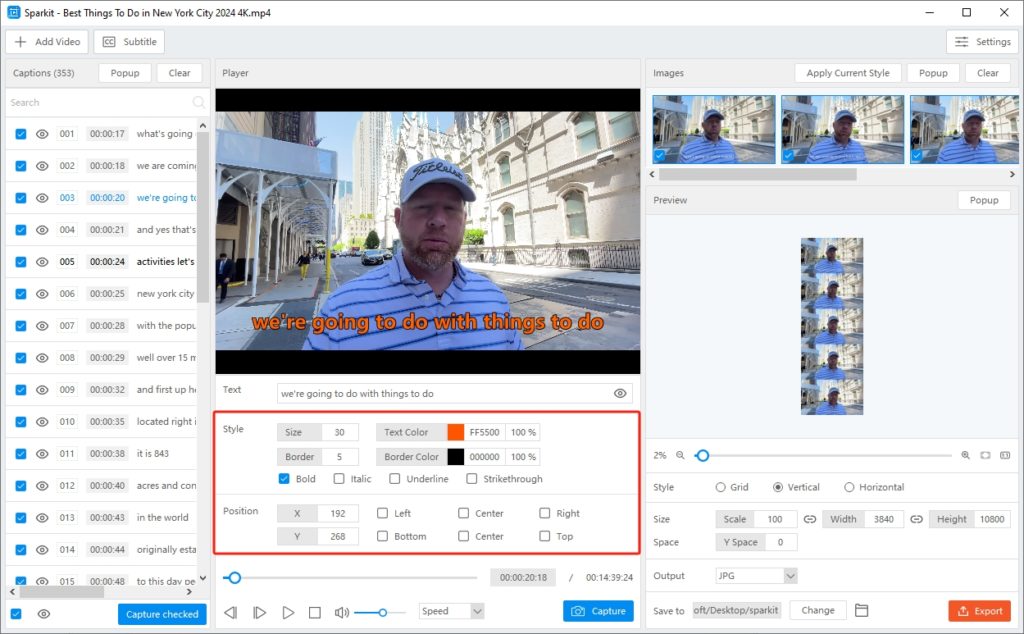Open the save folder icon

pos(861,610)
